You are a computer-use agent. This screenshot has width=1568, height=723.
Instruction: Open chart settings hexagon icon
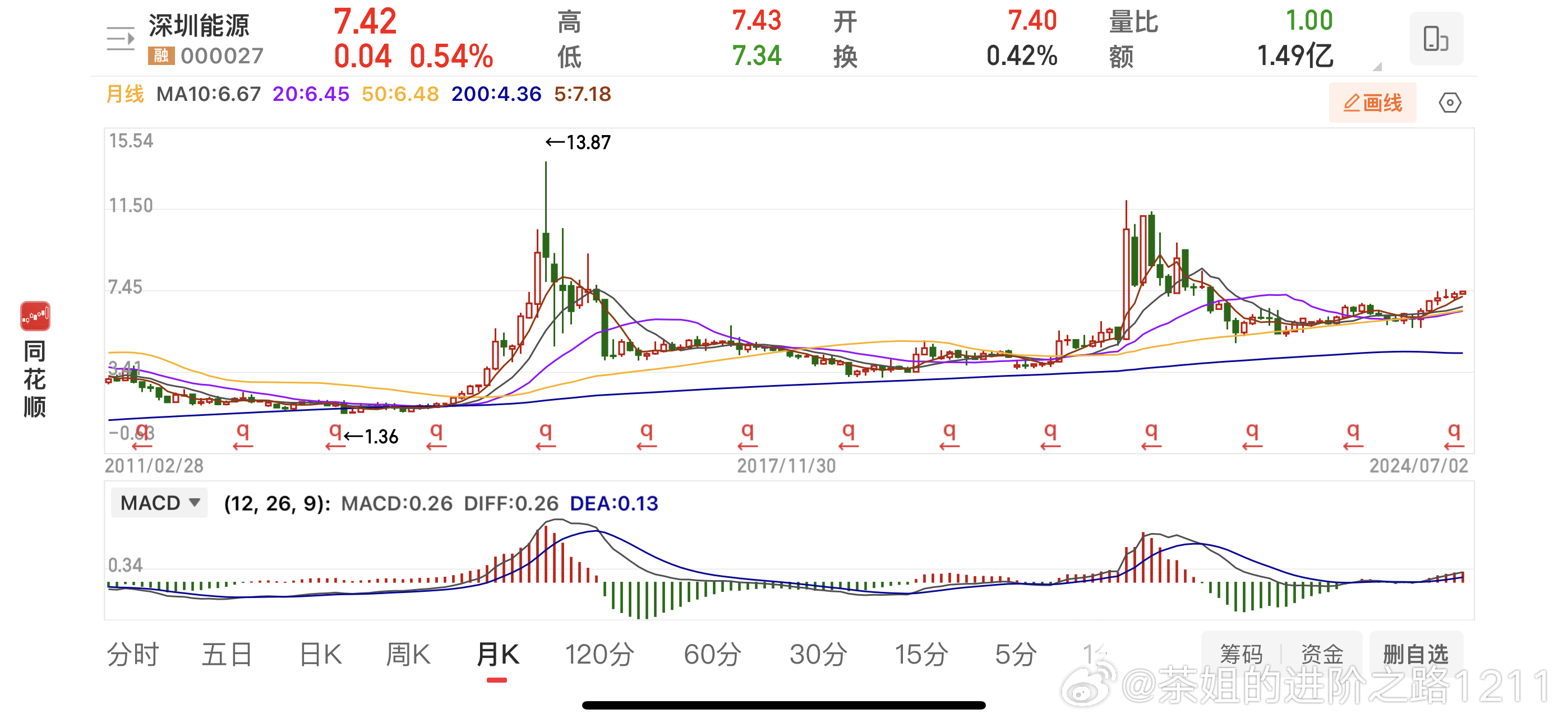tap(1450, 103)
